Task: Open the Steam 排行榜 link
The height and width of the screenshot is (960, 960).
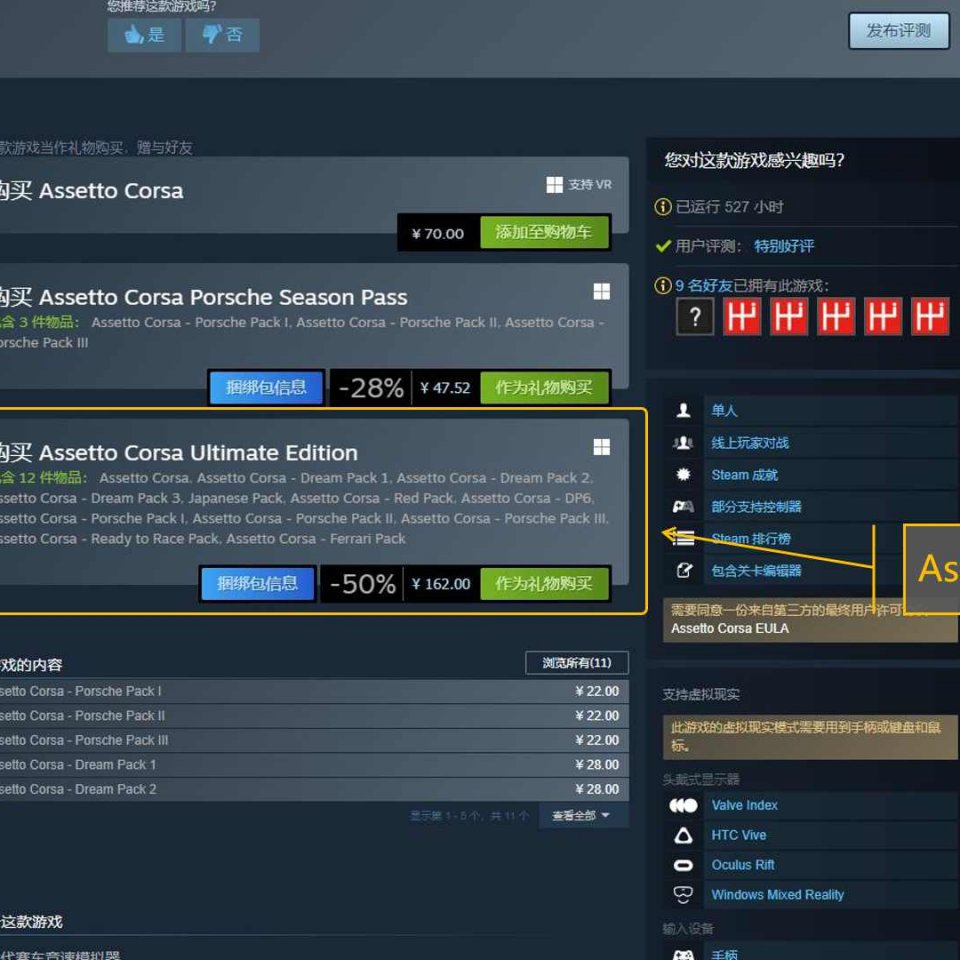Action: (x=751, y=539)
